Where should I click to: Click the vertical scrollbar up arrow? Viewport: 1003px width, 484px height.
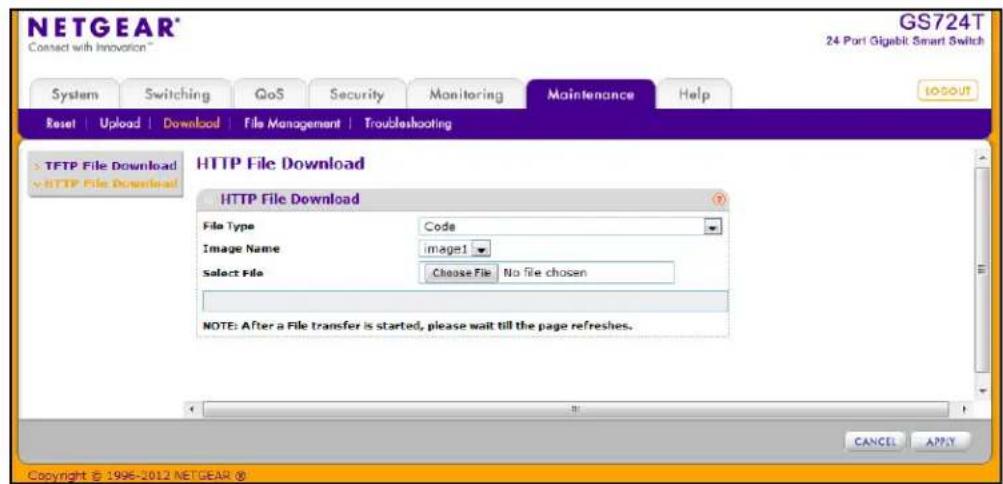[x=983, y=160]
